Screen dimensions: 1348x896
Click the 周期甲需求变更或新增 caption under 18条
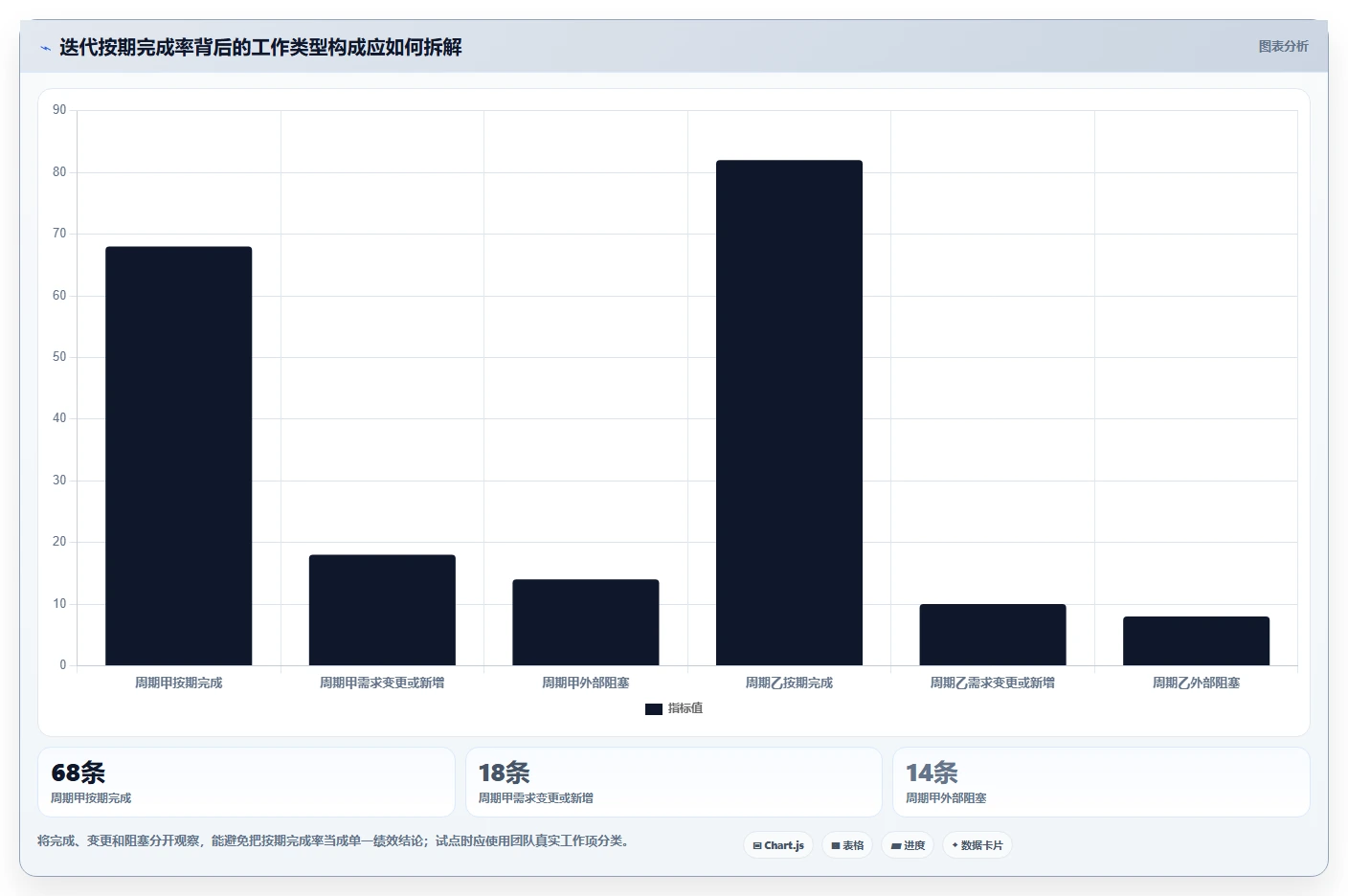tap(536, 798)
